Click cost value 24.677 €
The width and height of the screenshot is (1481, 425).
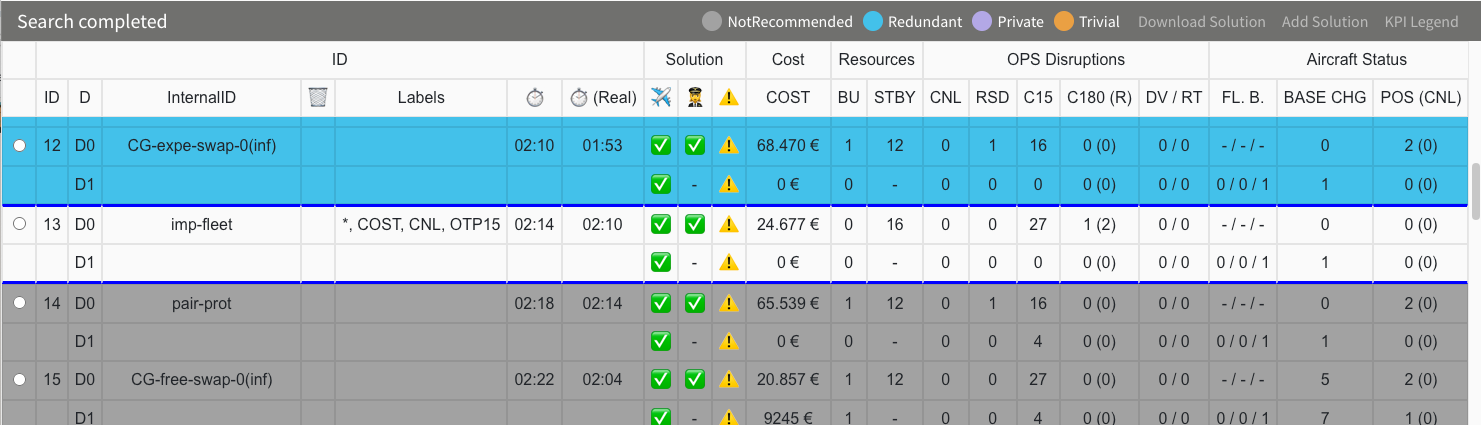click(x=788, y=225)
